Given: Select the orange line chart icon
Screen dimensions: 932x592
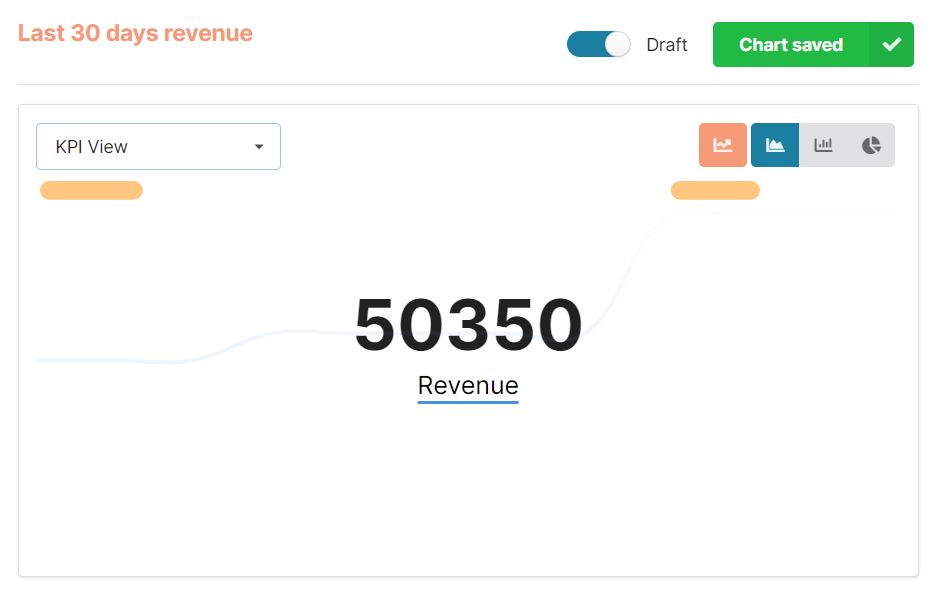Looking at the screenshot, I should tap(722, 145).
